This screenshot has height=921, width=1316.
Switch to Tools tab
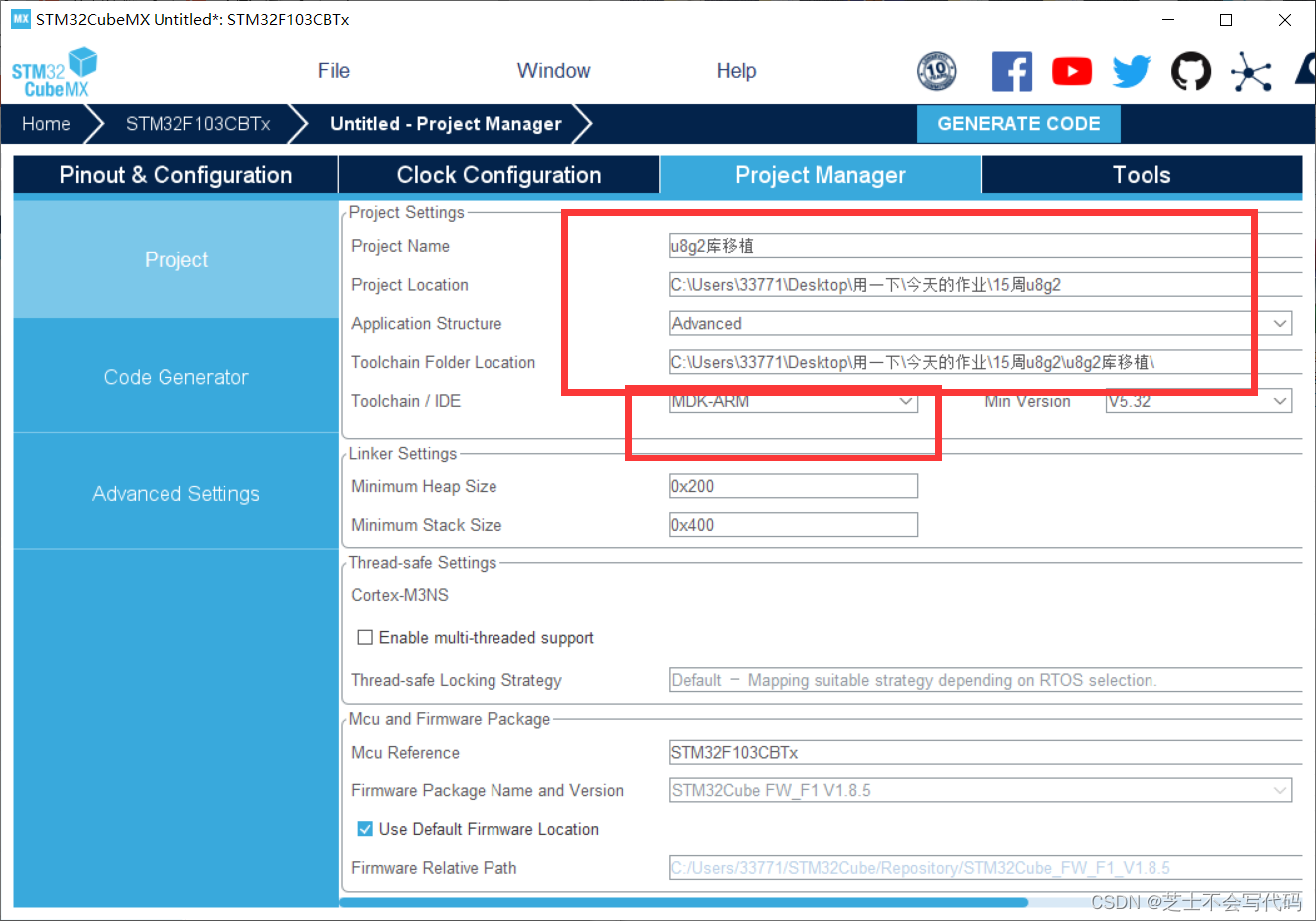coord(1142,175)
